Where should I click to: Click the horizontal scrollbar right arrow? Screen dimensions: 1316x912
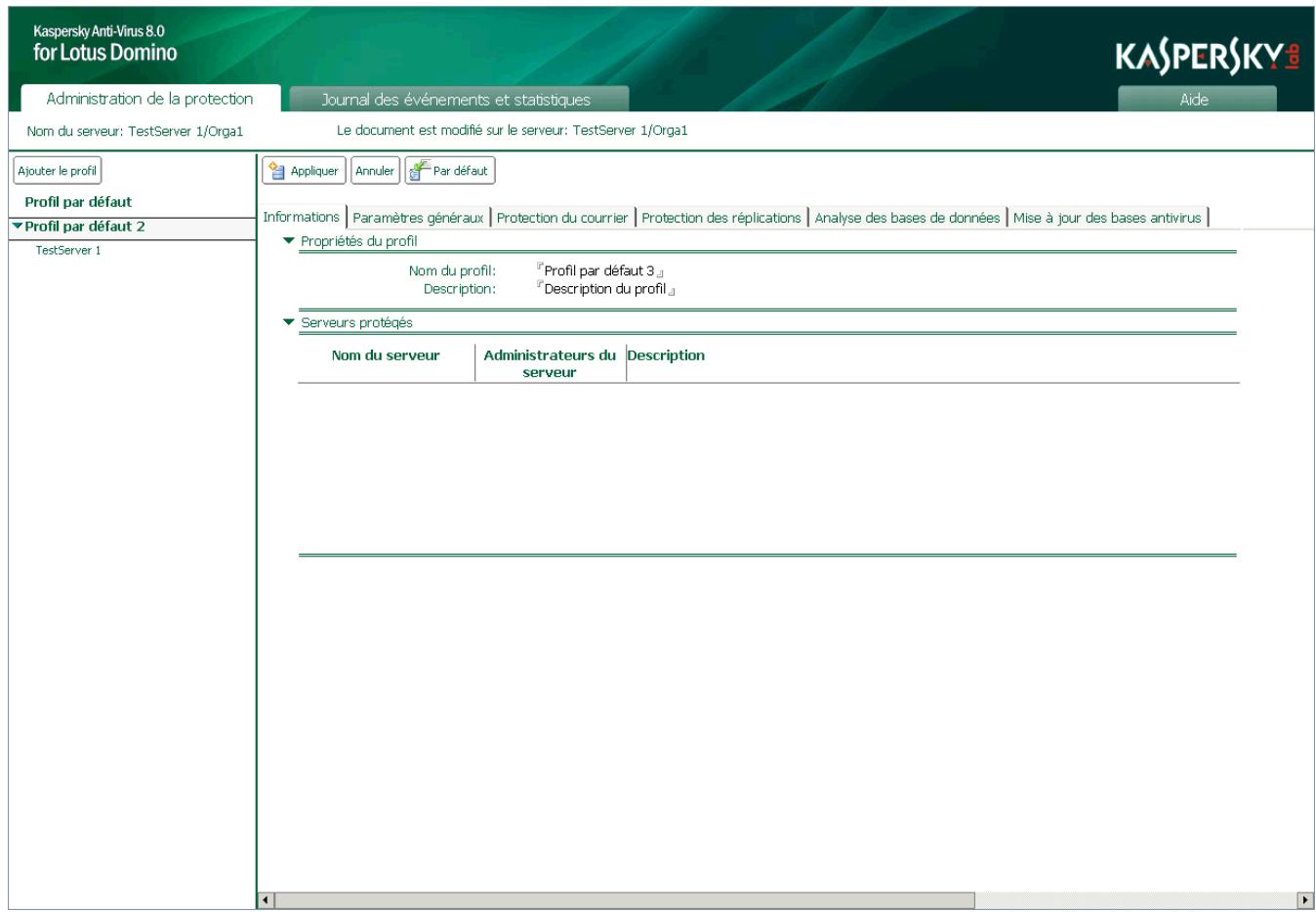[x=1305, y=900]
